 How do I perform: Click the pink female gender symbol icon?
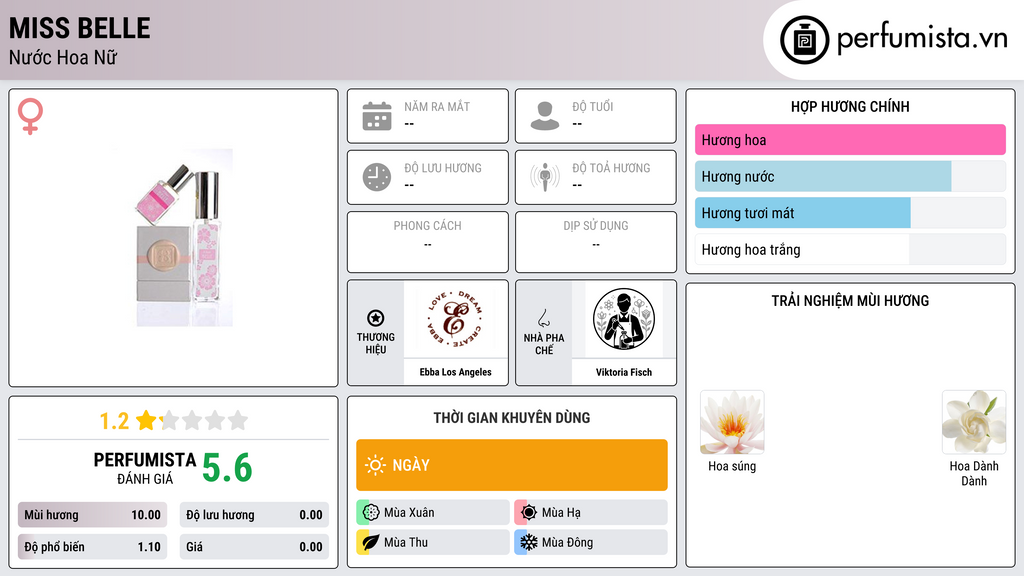(30, 116)
